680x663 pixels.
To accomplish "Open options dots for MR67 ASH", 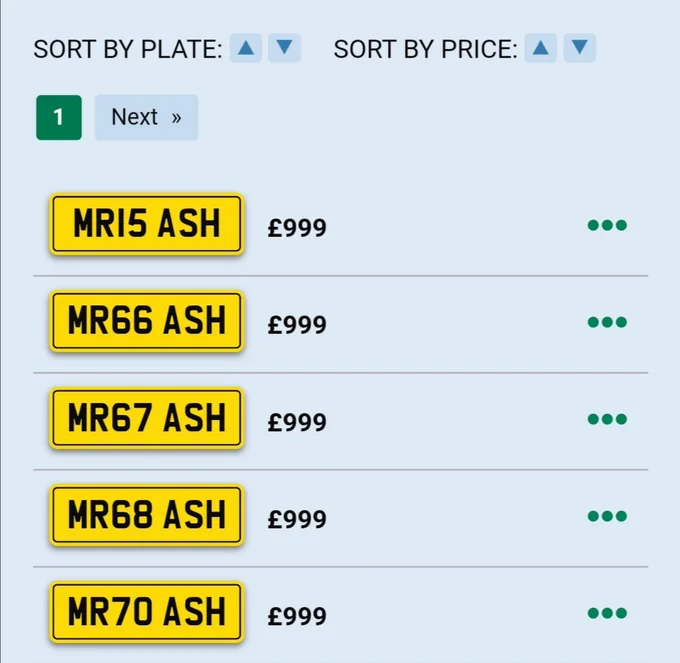I will click(x=607, y=419).
